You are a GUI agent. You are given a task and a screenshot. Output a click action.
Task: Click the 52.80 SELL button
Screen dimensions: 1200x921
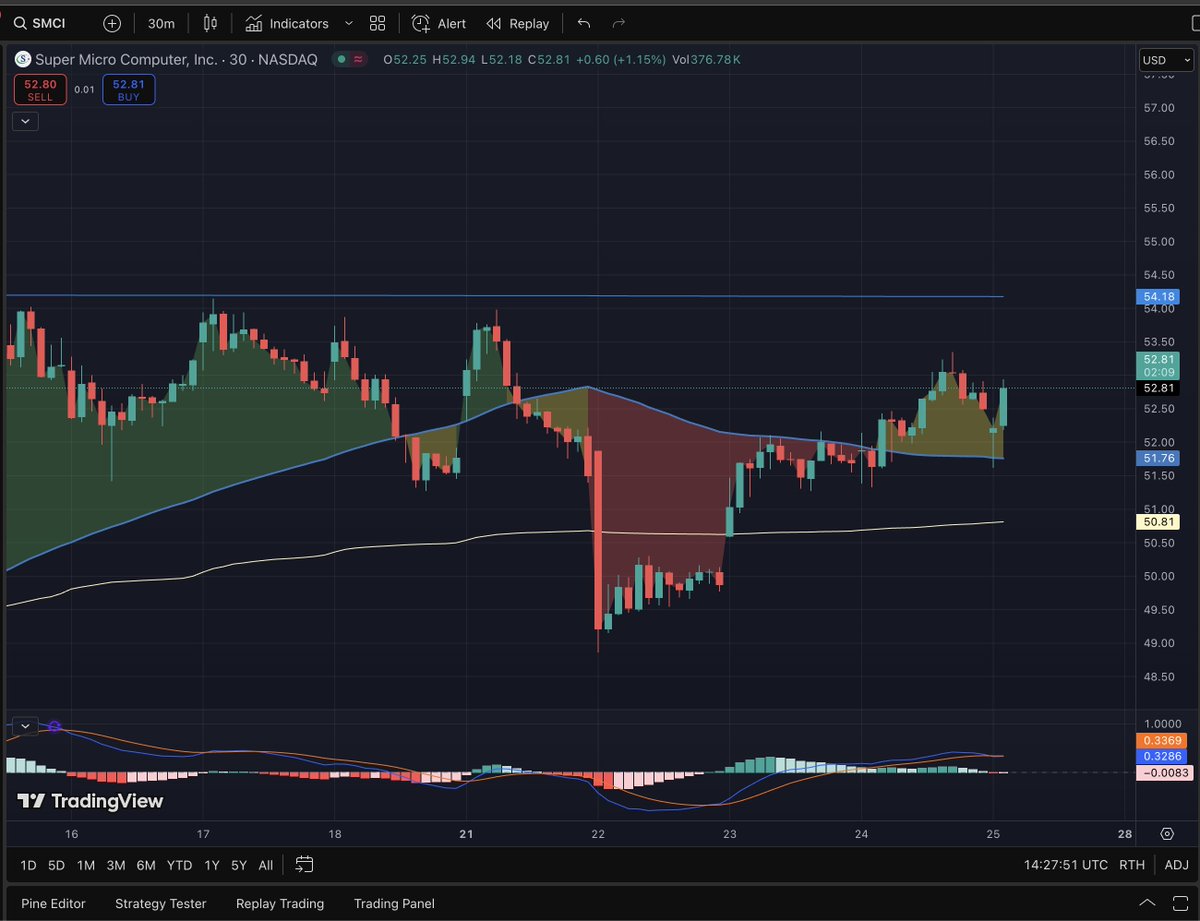pyautogui.click(x=40, y=90)
